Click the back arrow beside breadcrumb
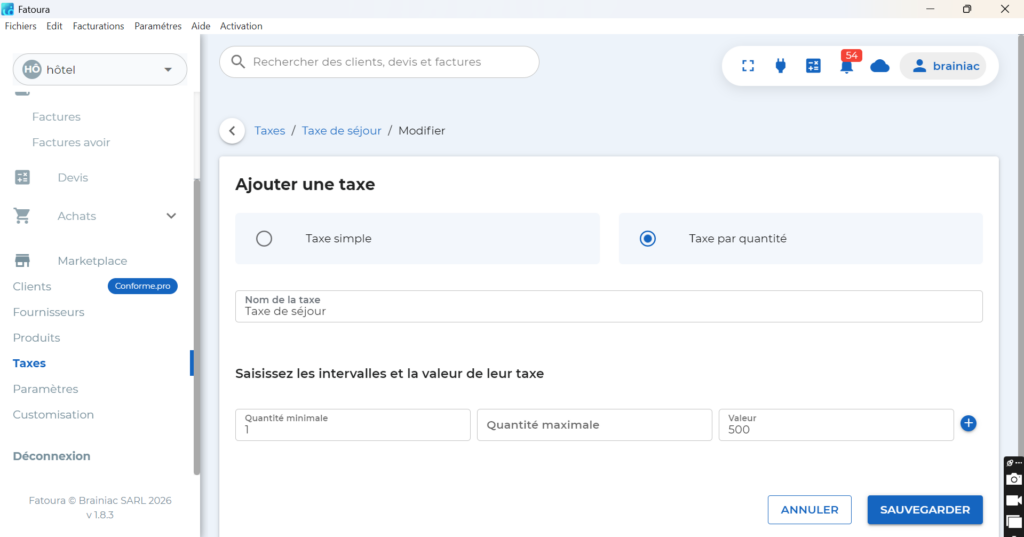The image size is (1024, 537). [232, 131]
